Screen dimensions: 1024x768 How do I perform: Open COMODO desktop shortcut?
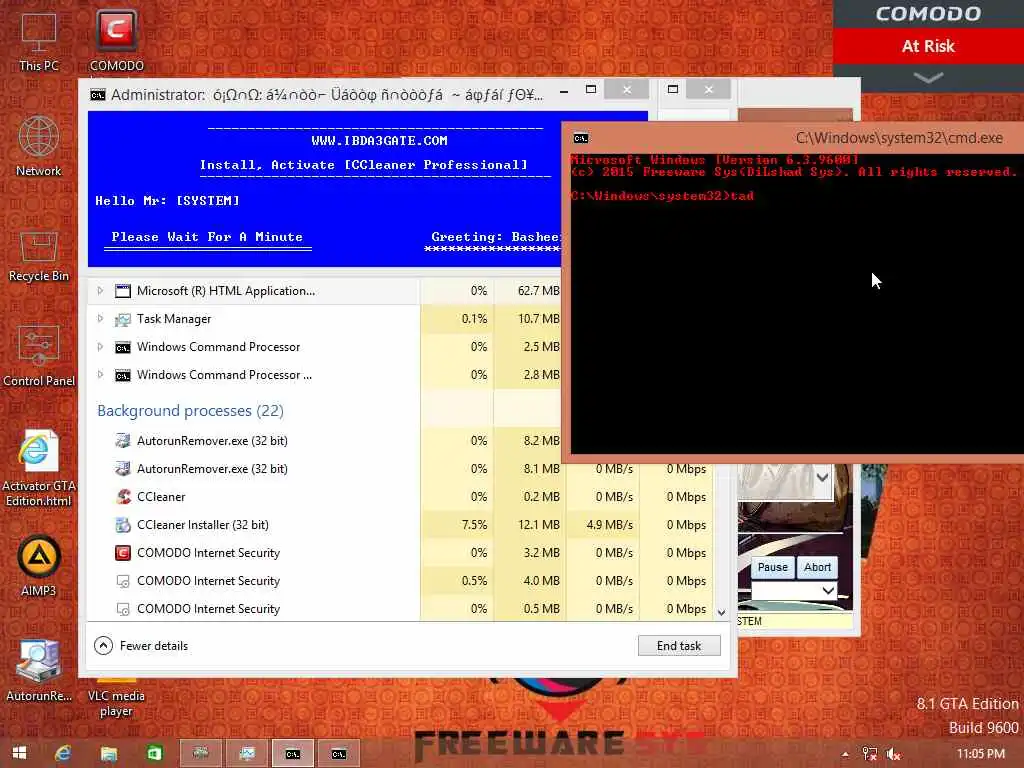pos(116,41)
